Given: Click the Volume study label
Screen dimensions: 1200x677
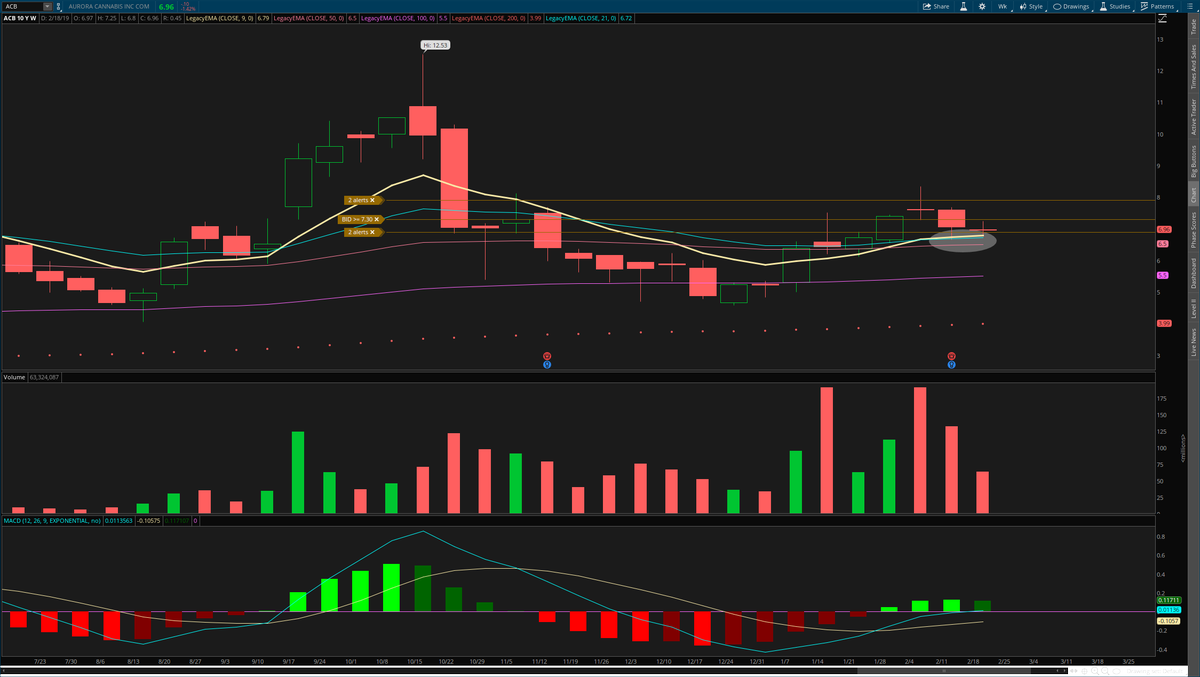Looking at the screenshot, I should pos(14,377).
